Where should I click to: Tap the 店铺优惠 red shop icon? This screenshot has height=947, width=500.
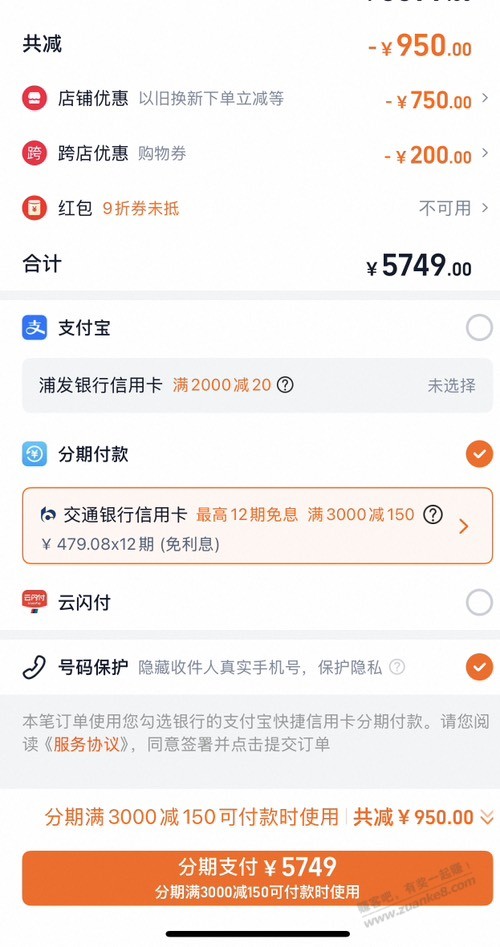click(34, 98)
